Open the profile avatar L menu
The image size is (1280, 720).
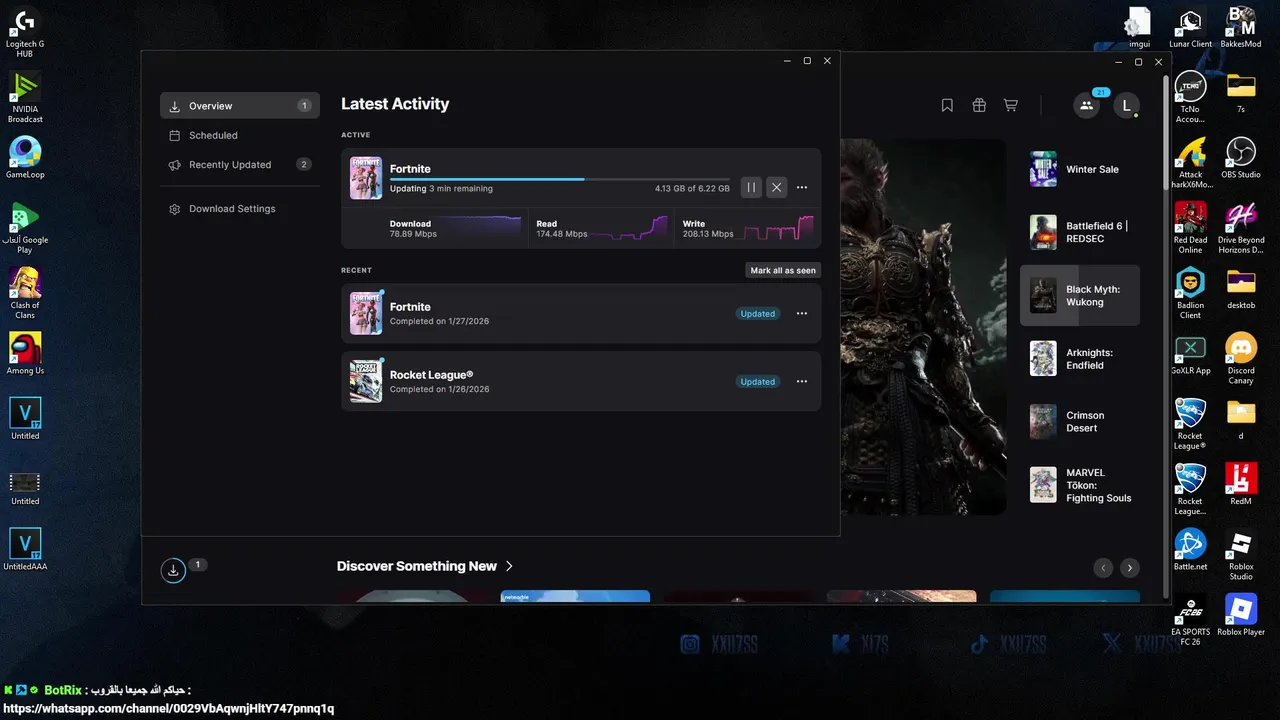click(1126, 105)
